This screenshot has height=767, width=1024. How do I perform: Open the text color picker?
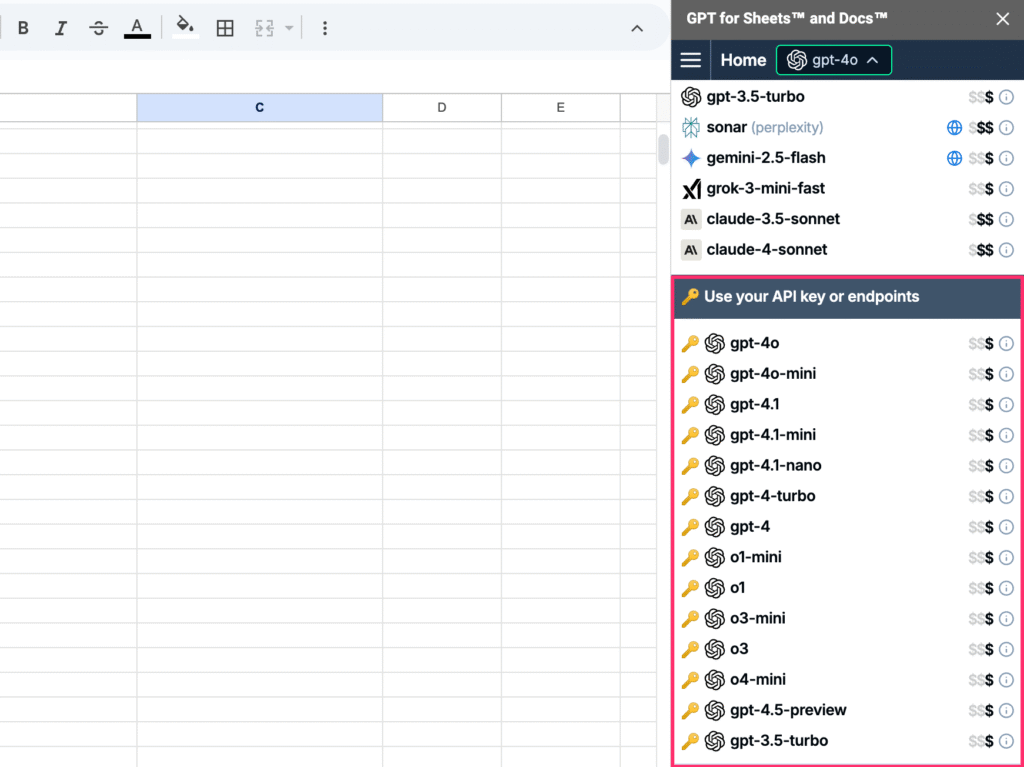[137, 28]
